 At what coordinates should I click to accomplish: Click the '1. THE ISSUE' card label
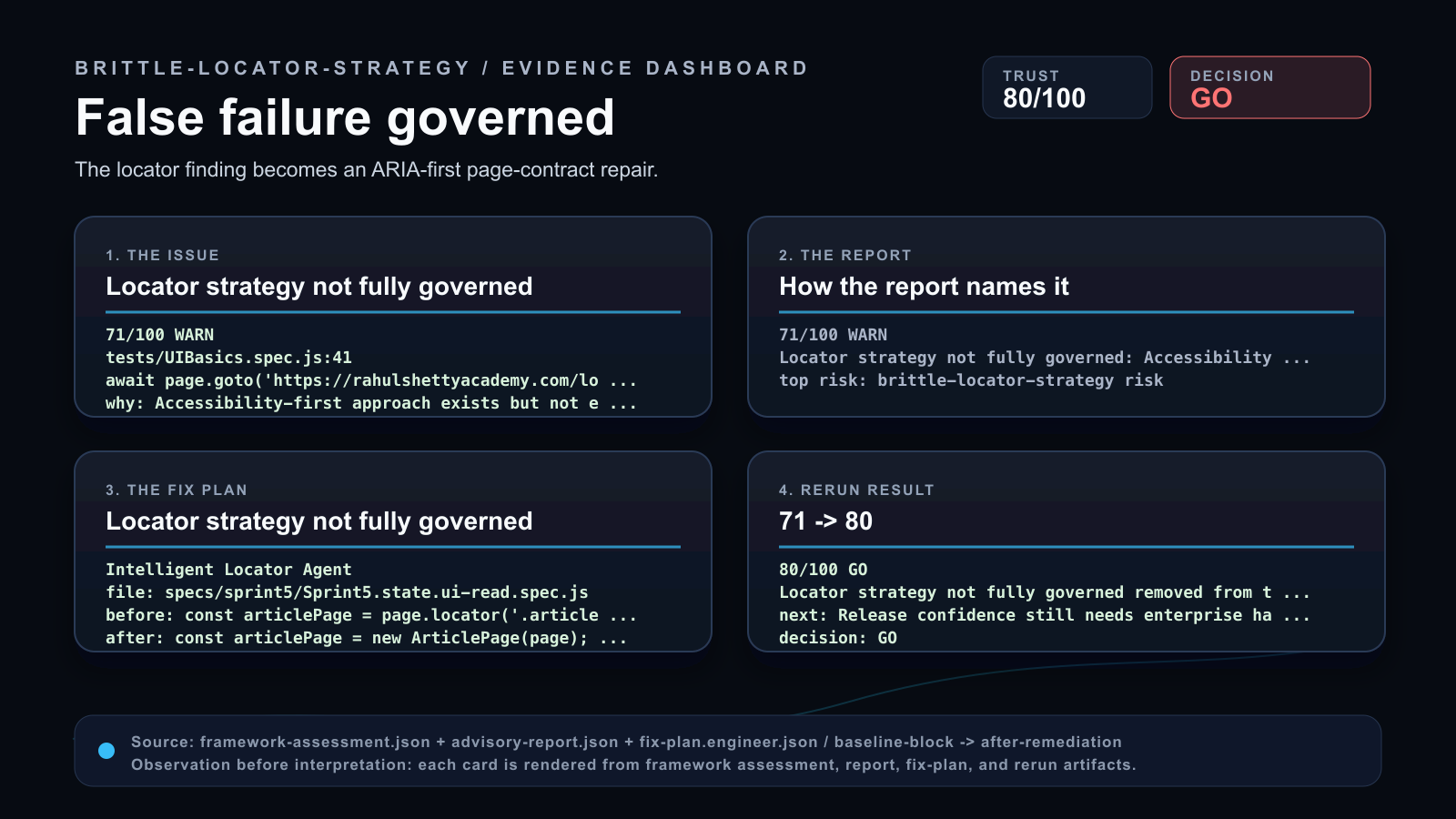tap(162, 256)
